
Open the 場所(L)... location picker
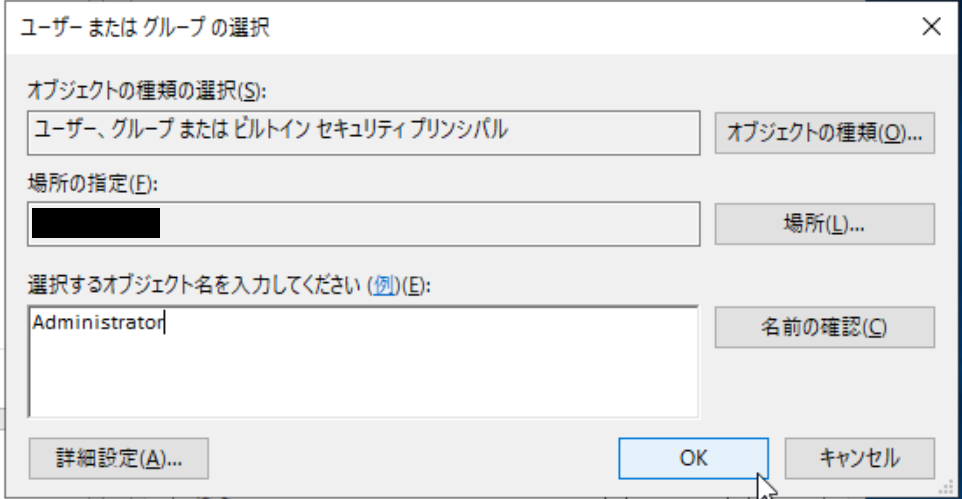point(824,224)
